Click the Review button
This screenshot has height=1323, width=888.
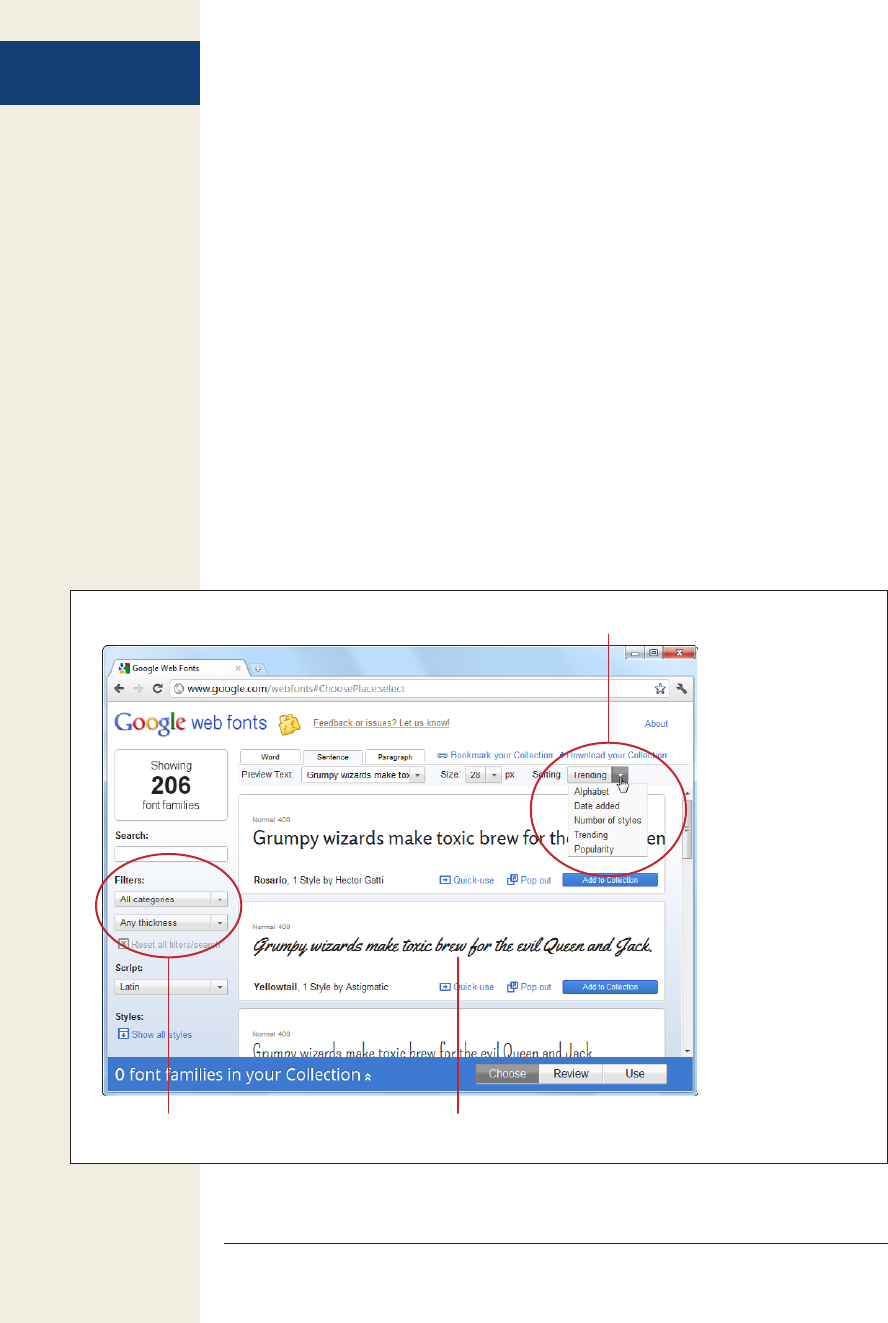coord(571,1074)
